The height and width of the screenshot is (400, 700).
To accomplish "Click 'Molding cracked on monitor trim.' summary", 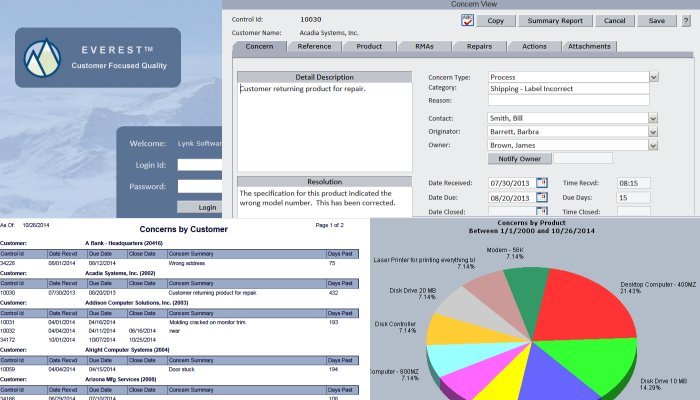I will [x=208, y=322].
